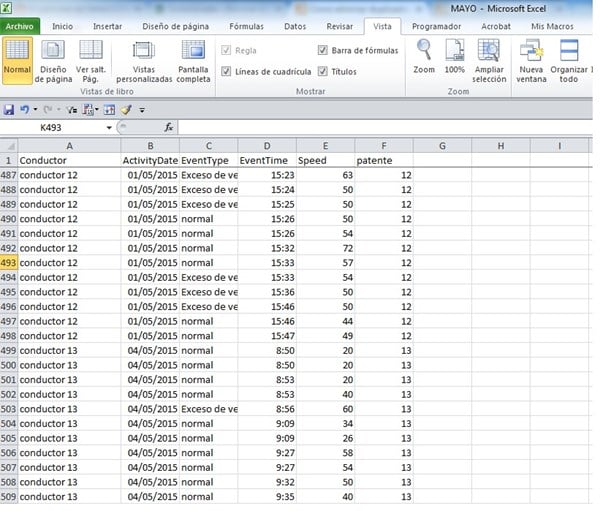Select column D header

267,146
